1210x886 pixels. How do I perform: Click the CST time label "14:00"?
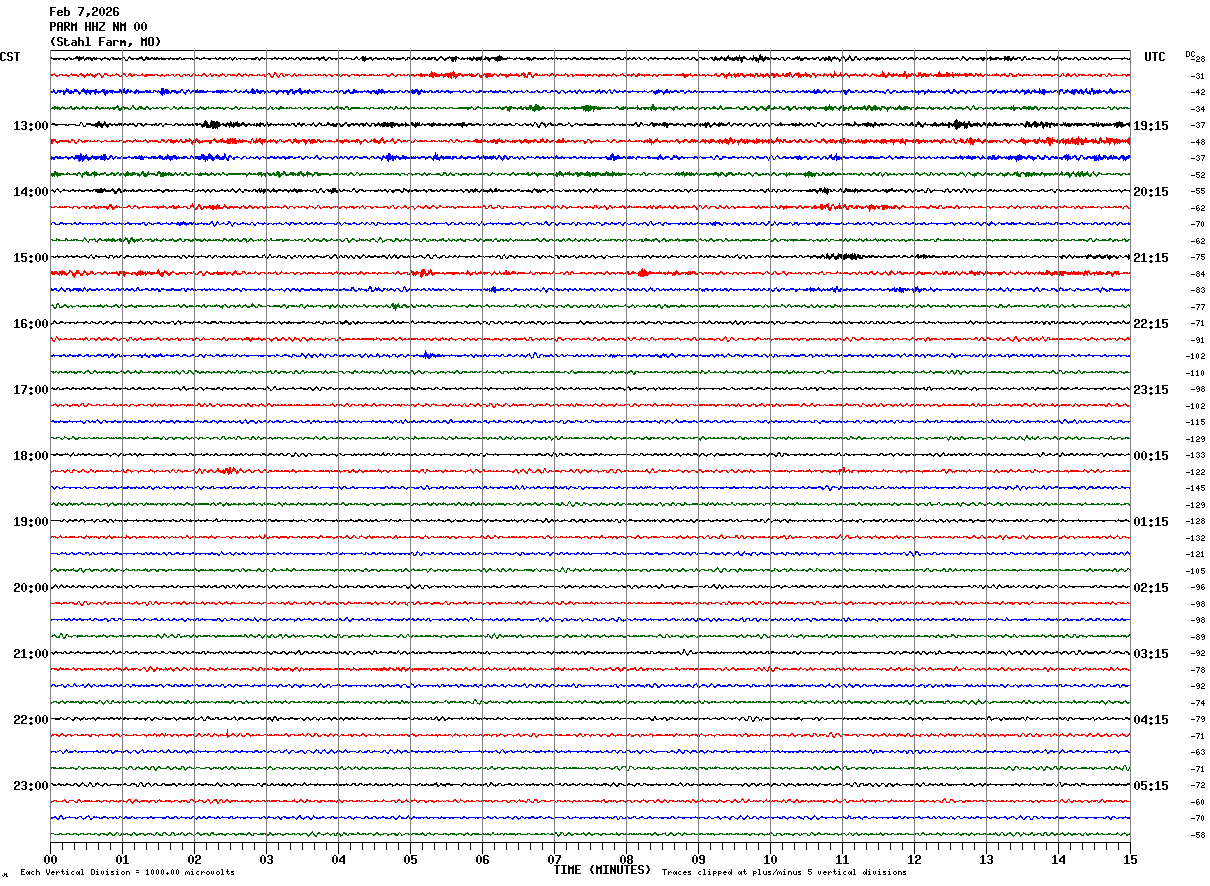(x=31, y=192)
